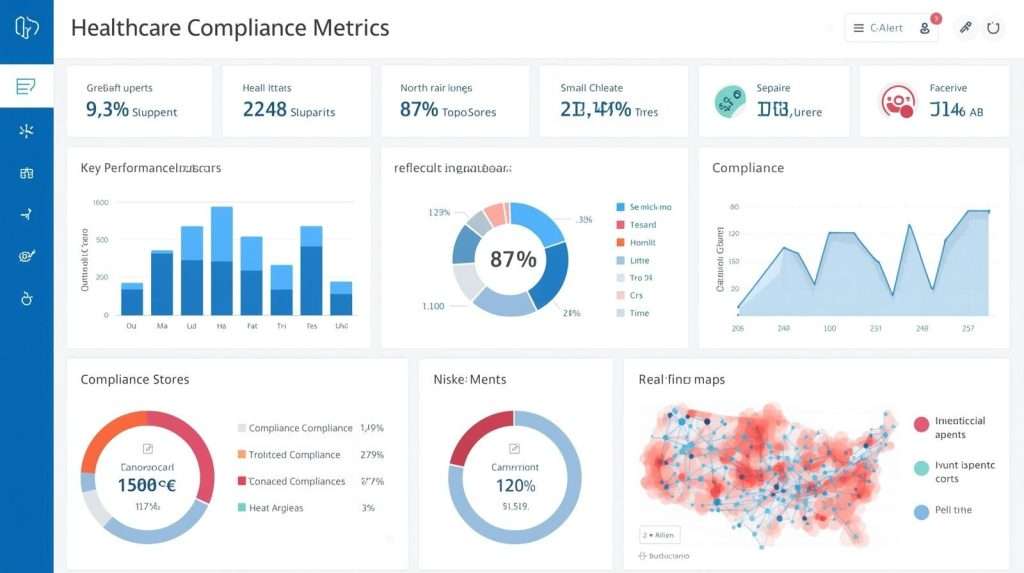Viewport: 1024px width, 573px height.
Task: Click the red Inienticcial apents legend dot
Action: pyautogui.click(x=921, y=425)
